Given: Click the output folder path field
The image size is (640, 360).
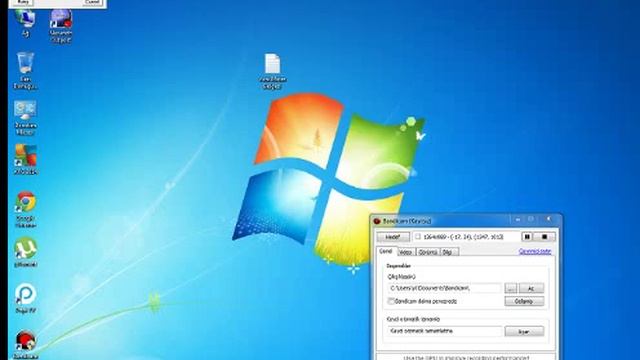Looking at the screenshot, I should point(444,288).
